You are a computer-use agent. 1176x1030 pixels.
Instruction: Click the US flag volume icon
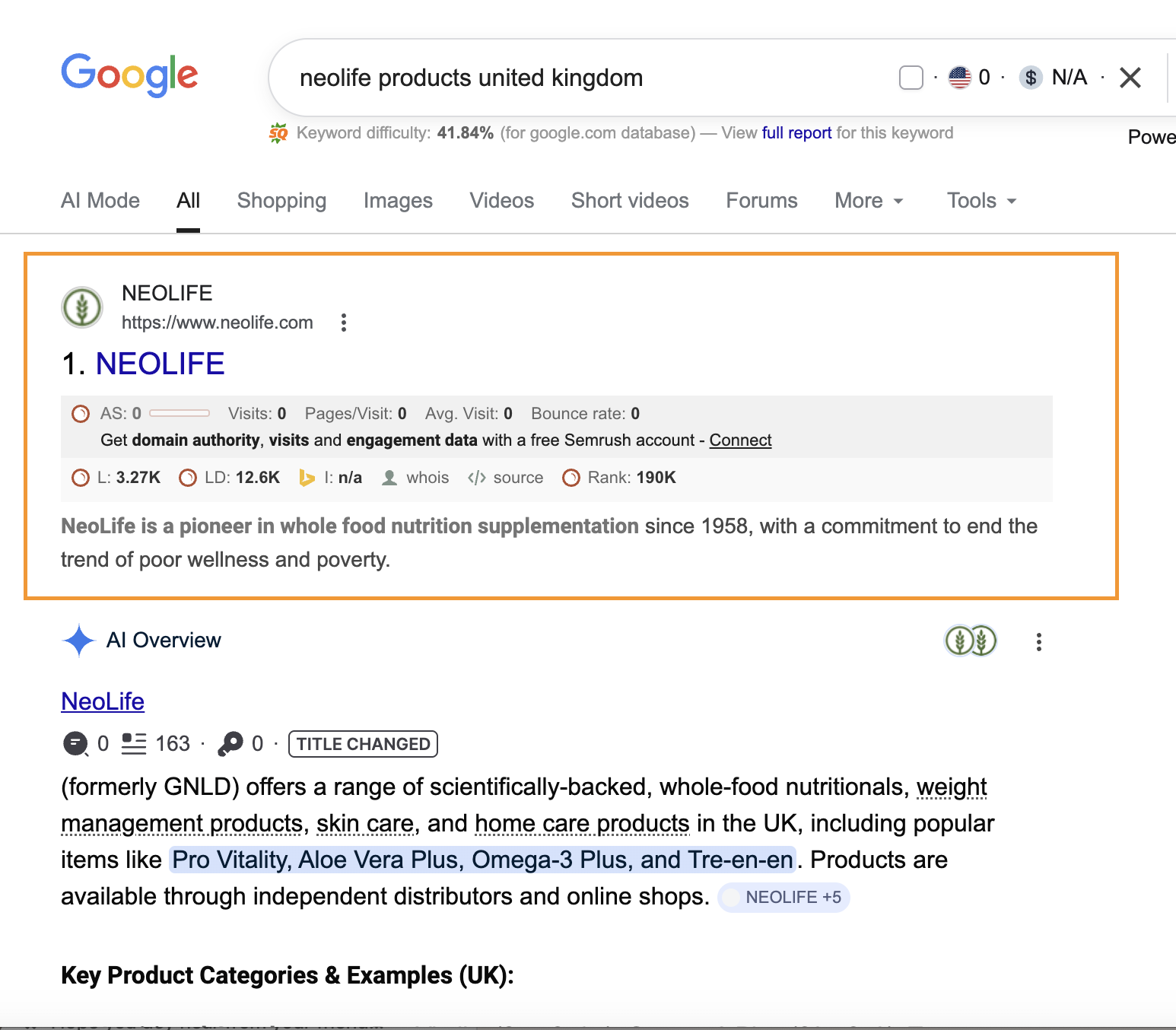tap(960, 78)
